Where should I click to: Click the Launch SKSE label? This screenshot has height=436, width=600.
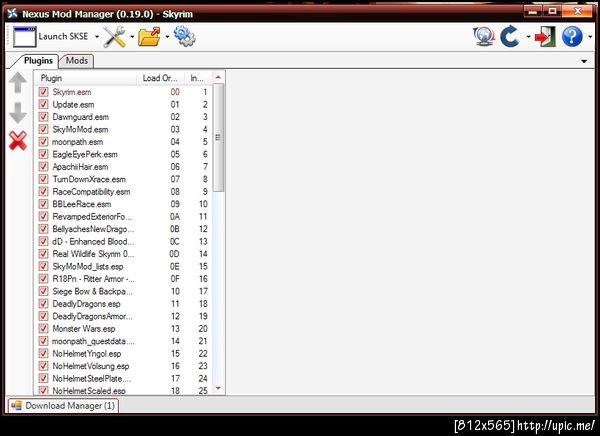pos(63,36)
